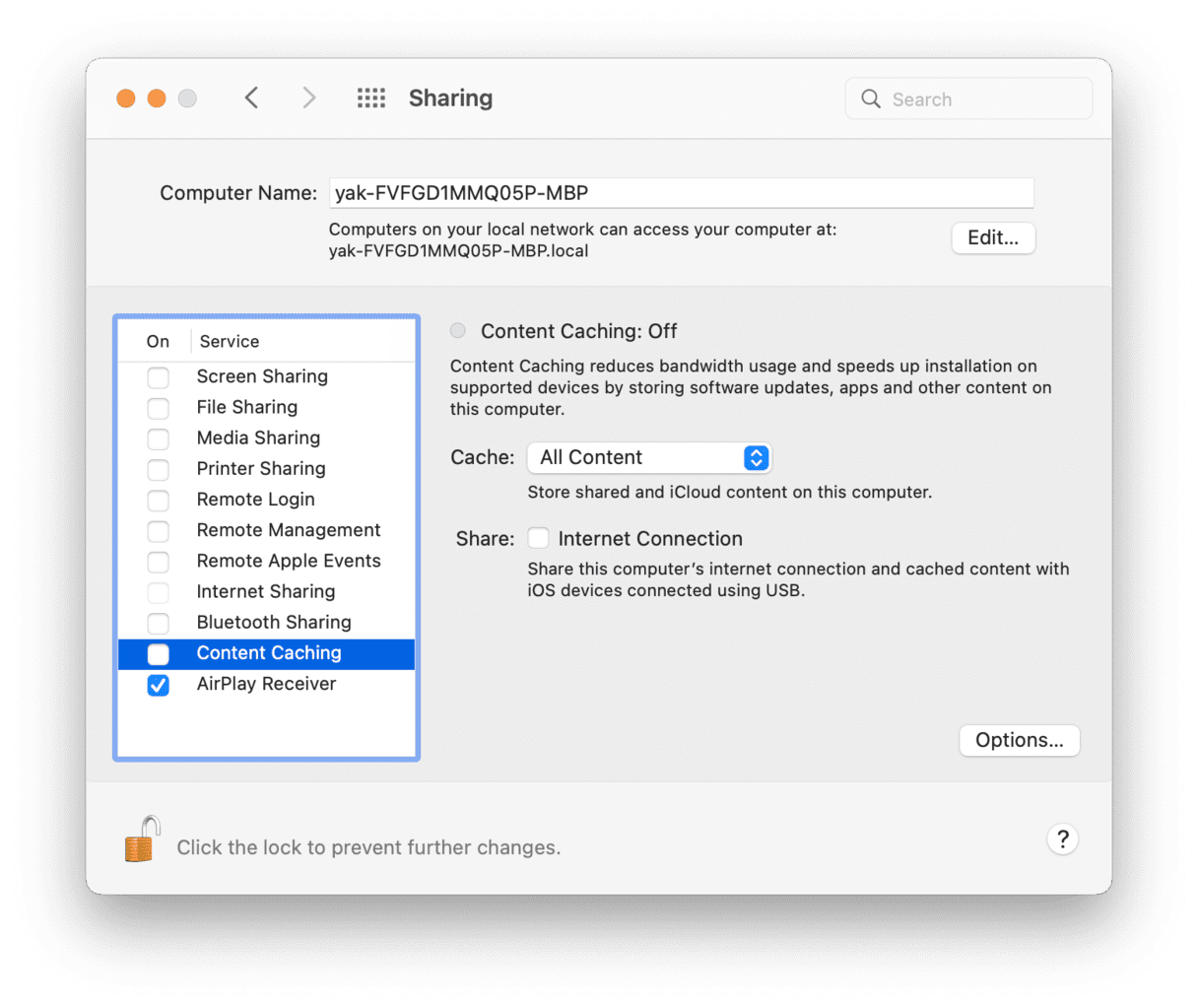Go forward using the right arrow
Screen dimensions: 1198x1008
[x=309, y=98]
